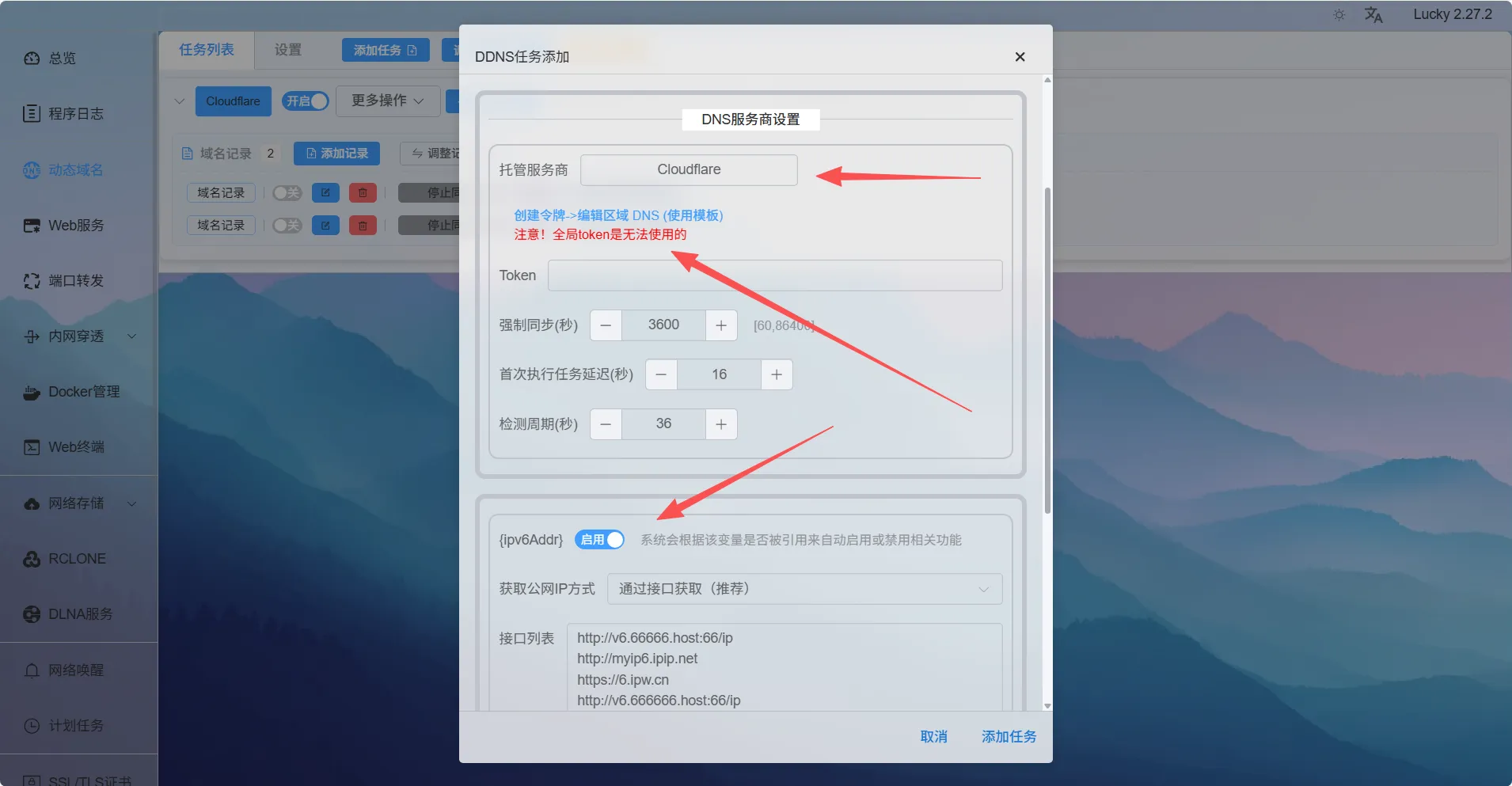Increase 检测周期(秒) value

[x=721, y=424]
